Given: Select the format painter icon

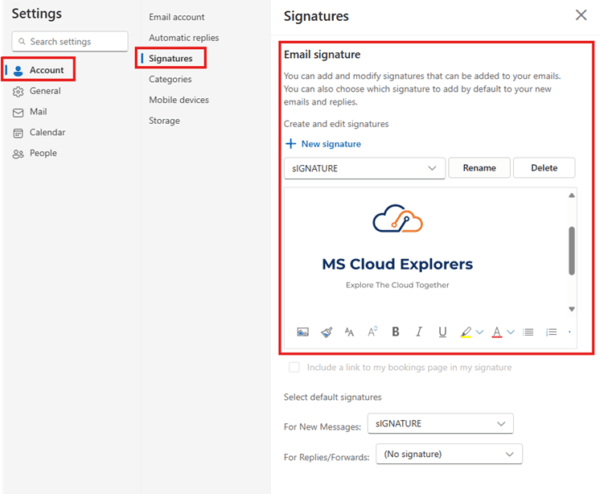Looking at the screenshot, I should [326, 332].
